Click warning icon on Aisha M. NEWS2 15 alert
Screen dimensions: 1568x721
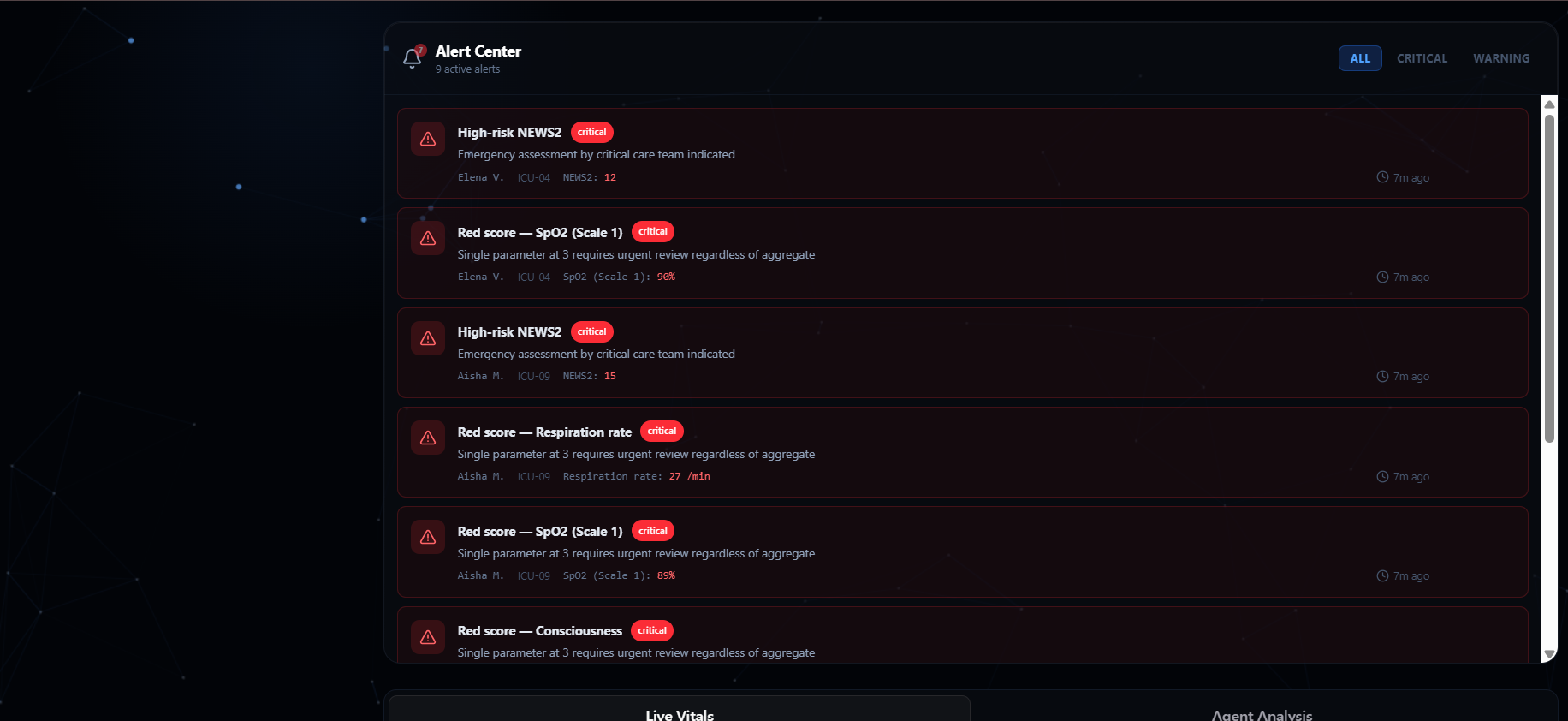click(x=428, y=338)
